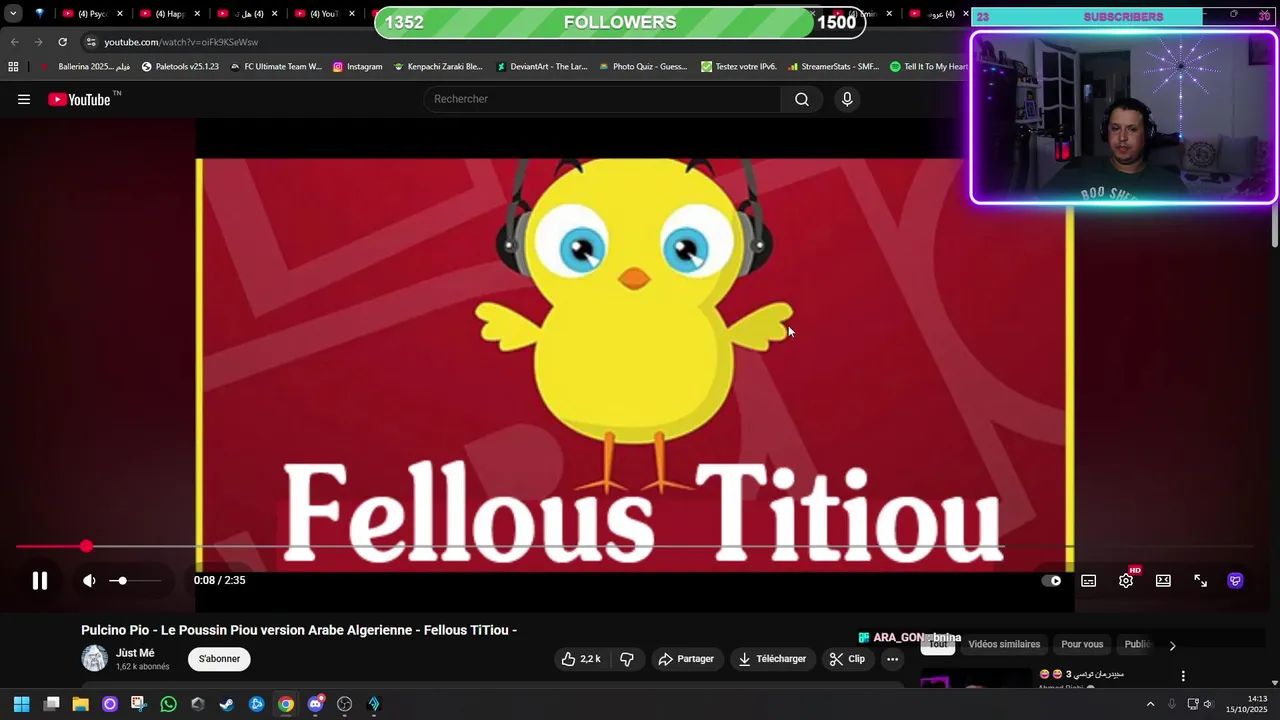Screen dimensions: 1280x720
Task: Close the (4) Psyc... browser tab
Action: pyautogui.click(x=119, y=14)
